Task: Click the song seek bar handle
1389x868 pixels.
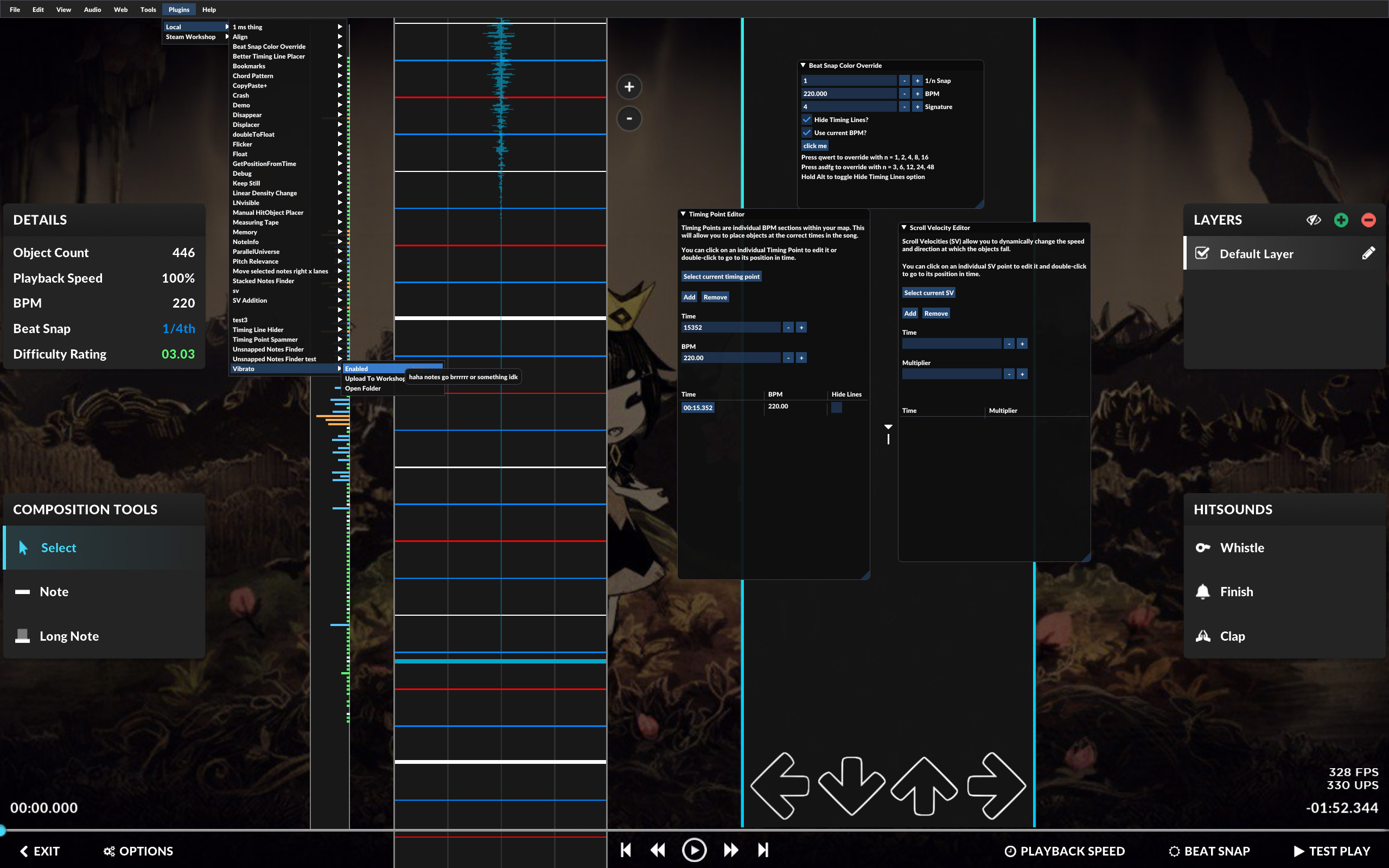Action: (2, 829)
